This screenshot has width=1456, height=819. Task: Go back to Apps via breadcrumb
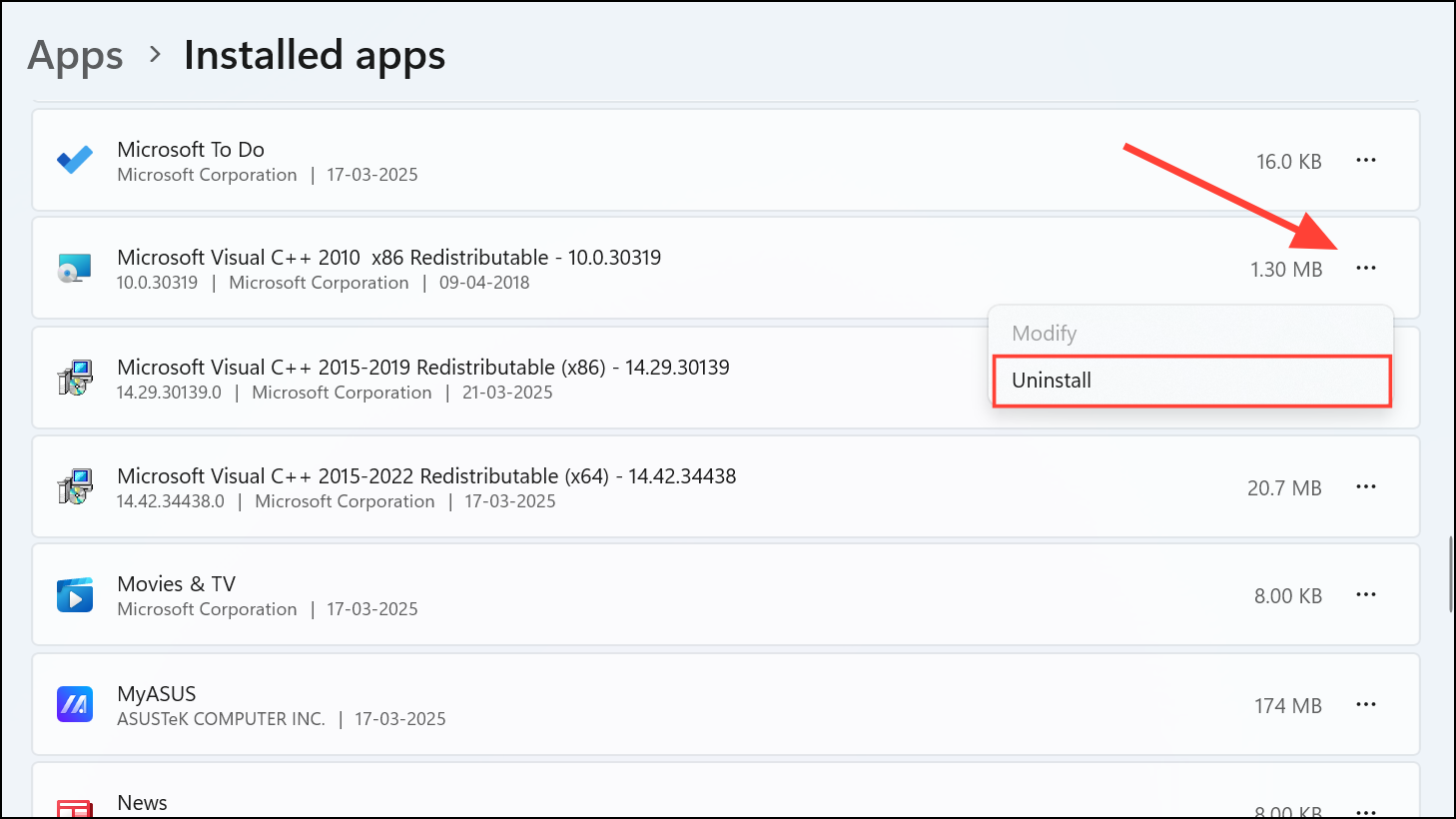(75, 55)
